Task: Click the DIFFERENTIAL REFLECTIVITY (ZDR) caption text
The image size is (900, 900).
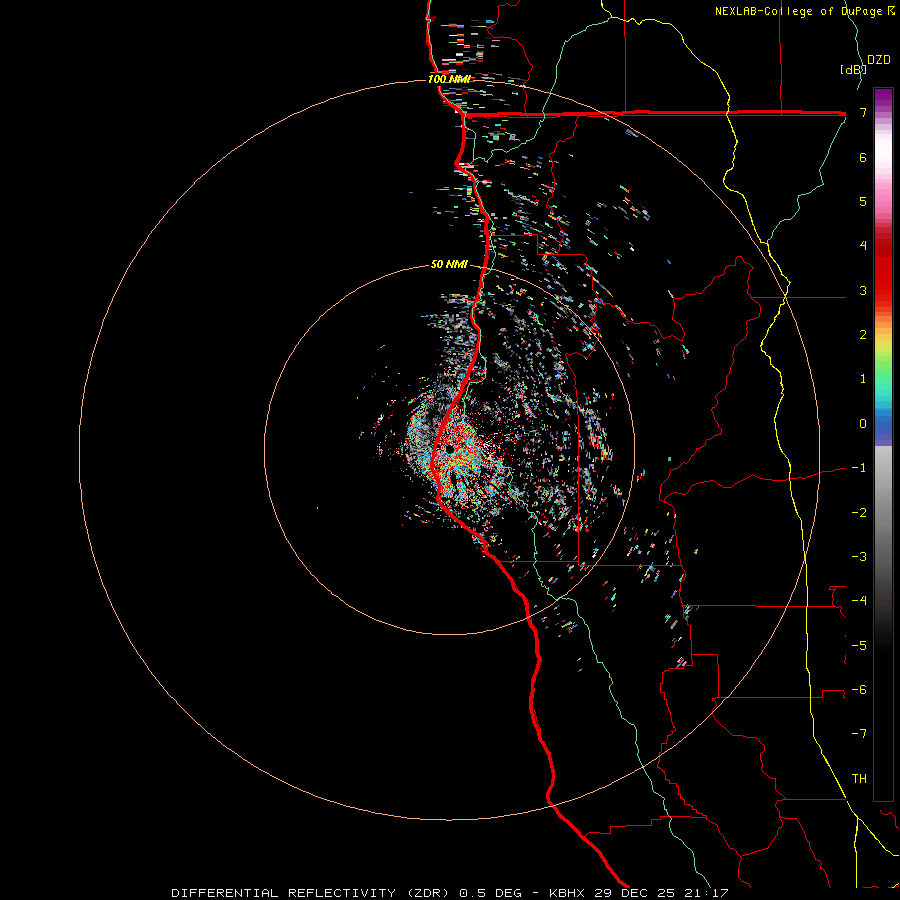Action: (x=312, y=893)
